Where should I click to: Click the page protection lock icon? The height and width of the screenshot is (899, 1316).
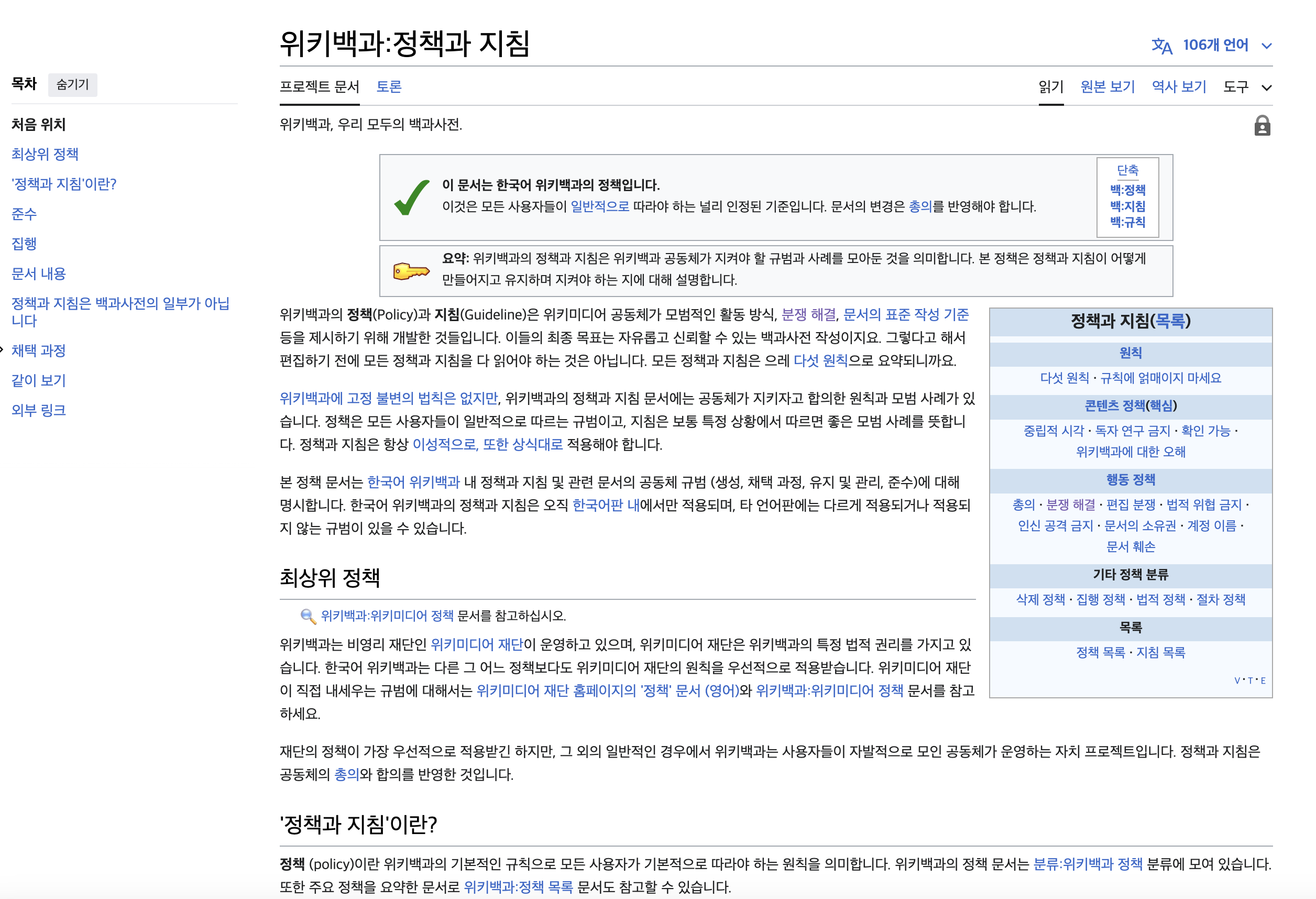pyautogui.click(x=1262, y=126)
